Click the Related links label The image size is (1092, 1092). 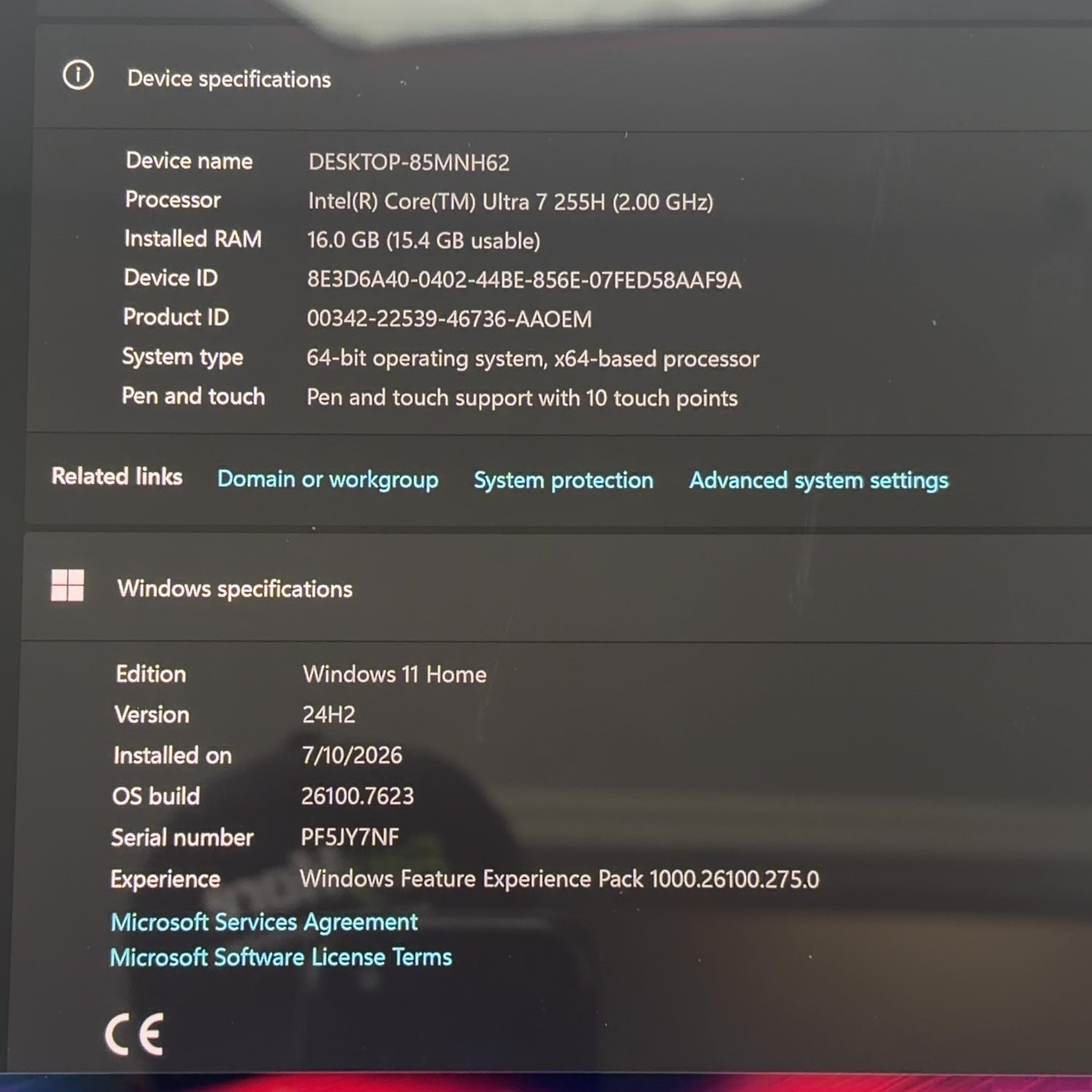click(x=117, y=476)
